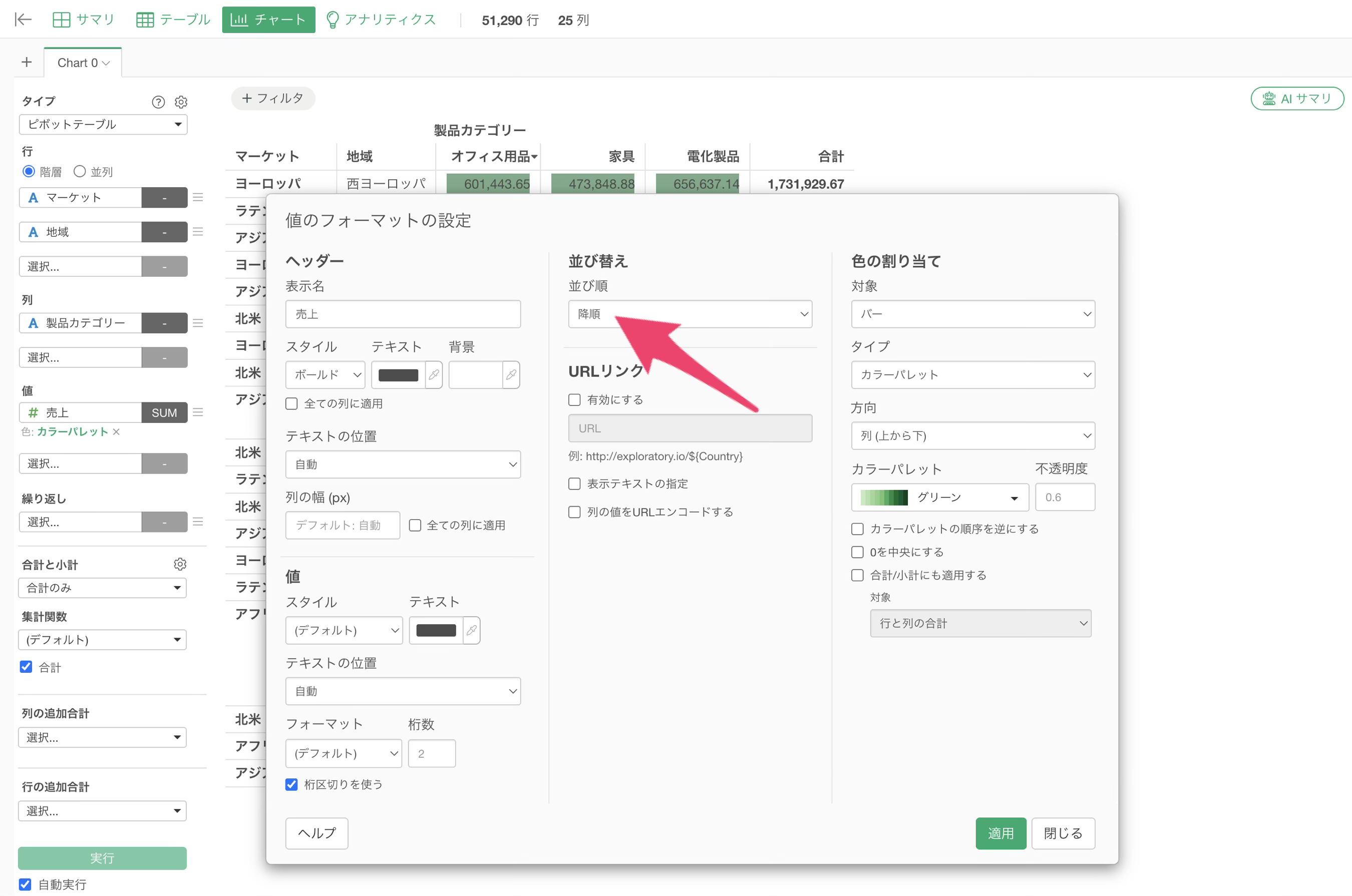Click value text color swatch
The width and height of the screenshot is (1352, 896).
point(436,630)
